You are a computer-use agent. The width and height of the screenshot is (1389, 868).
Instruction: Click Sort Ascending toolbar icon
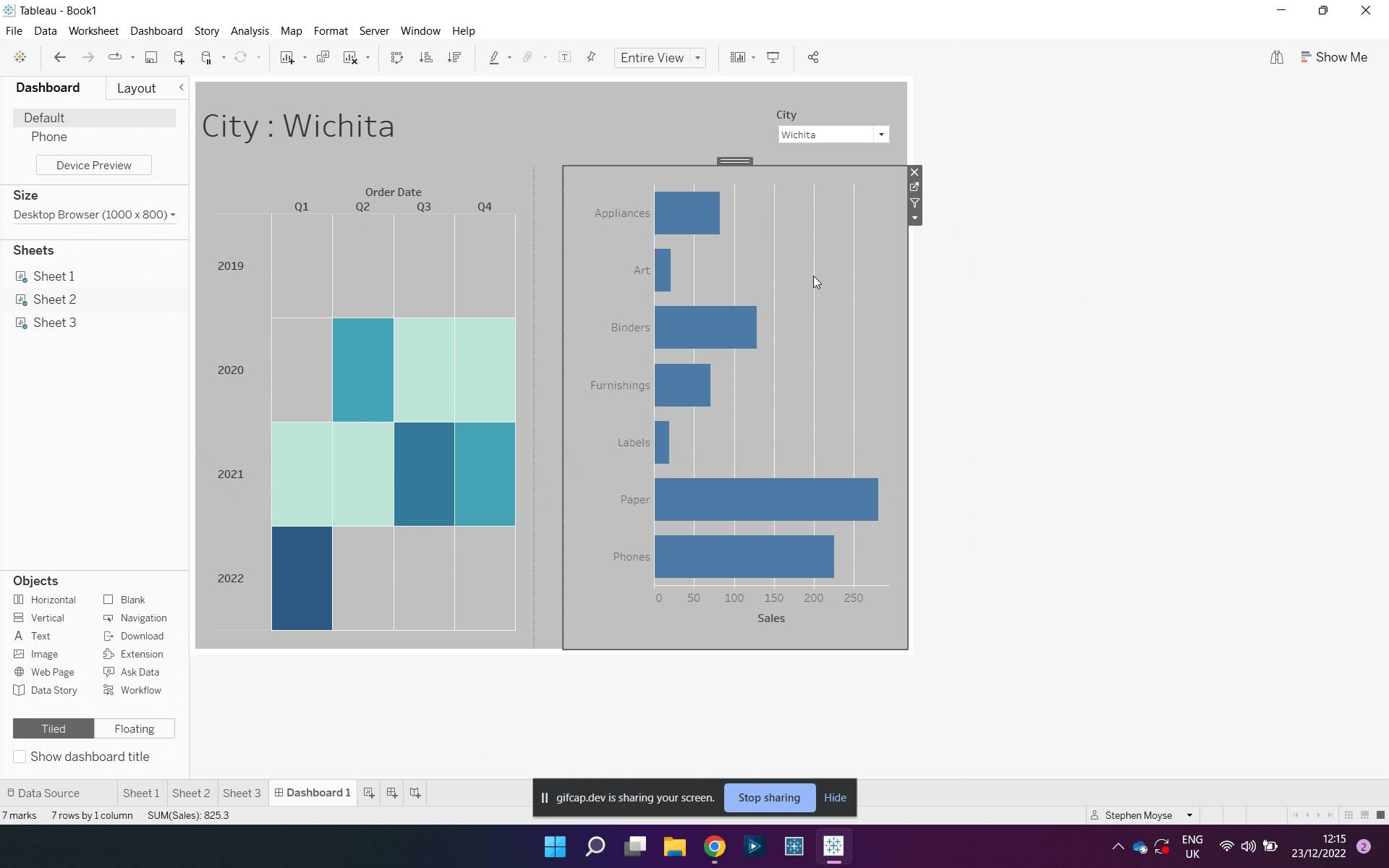pos(426,57)
